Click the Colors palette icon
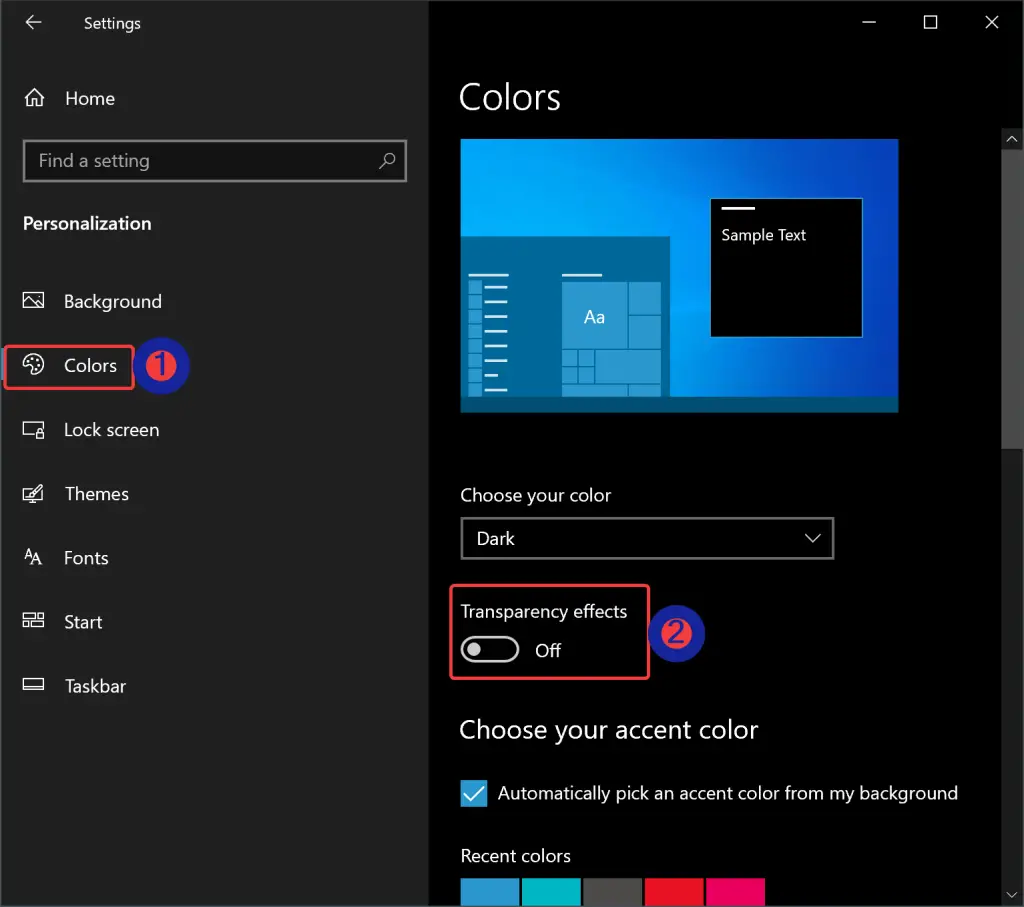 coord(33,365)
